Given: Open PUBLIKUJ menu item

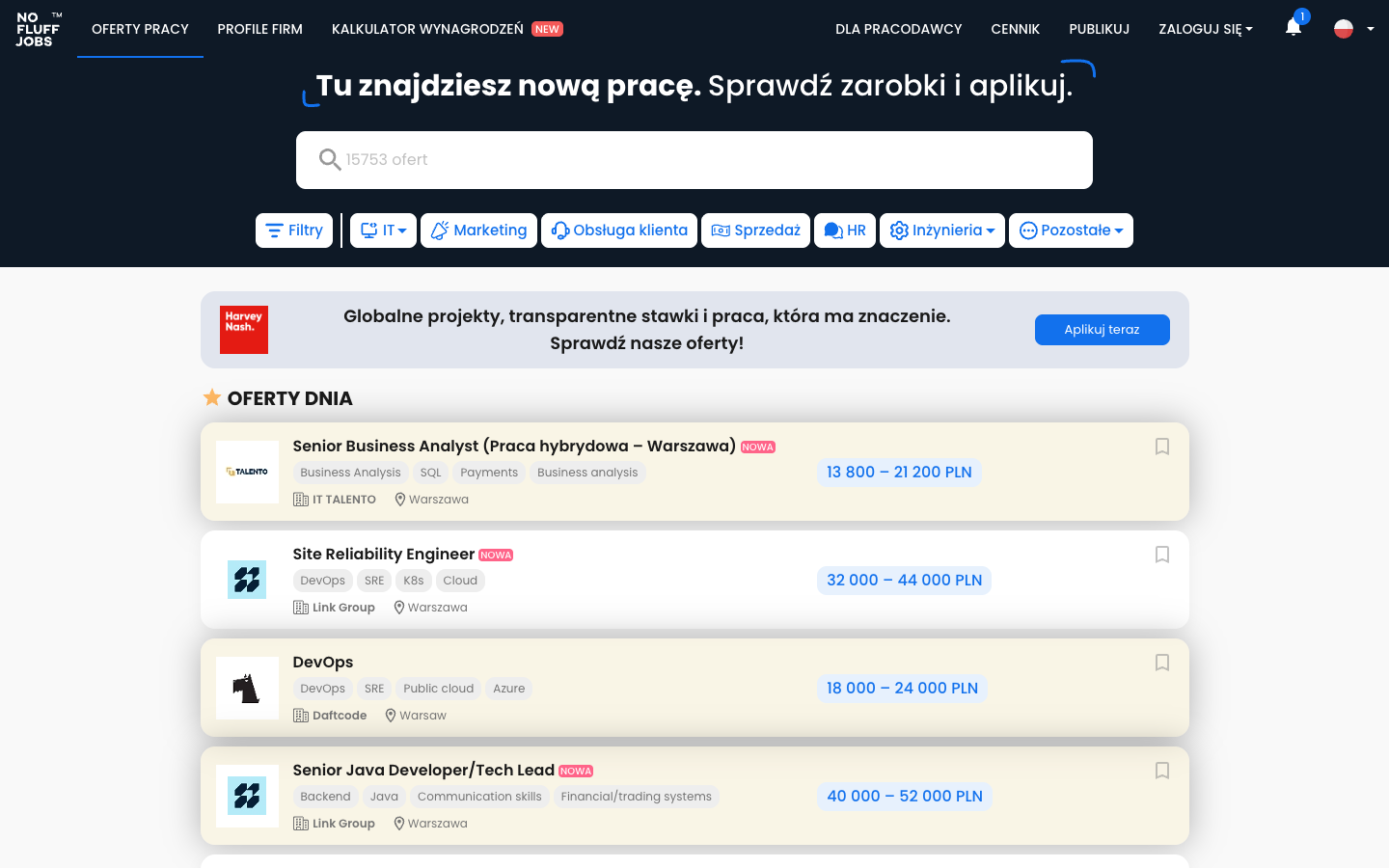Looking at the screenshot, I should pyautogui.click(x=1099, y=29).
